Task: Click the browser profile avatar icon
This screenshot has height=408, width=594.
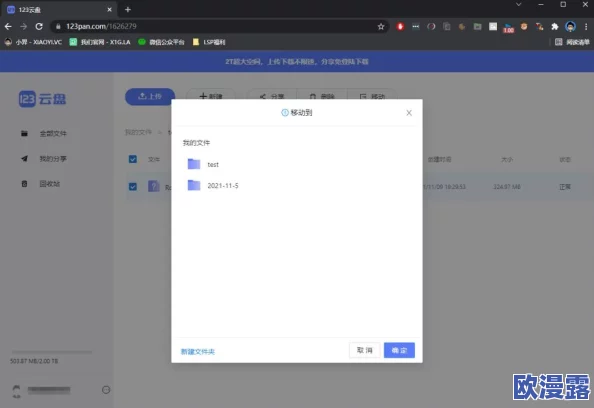Action: click(x=570, y=26)
